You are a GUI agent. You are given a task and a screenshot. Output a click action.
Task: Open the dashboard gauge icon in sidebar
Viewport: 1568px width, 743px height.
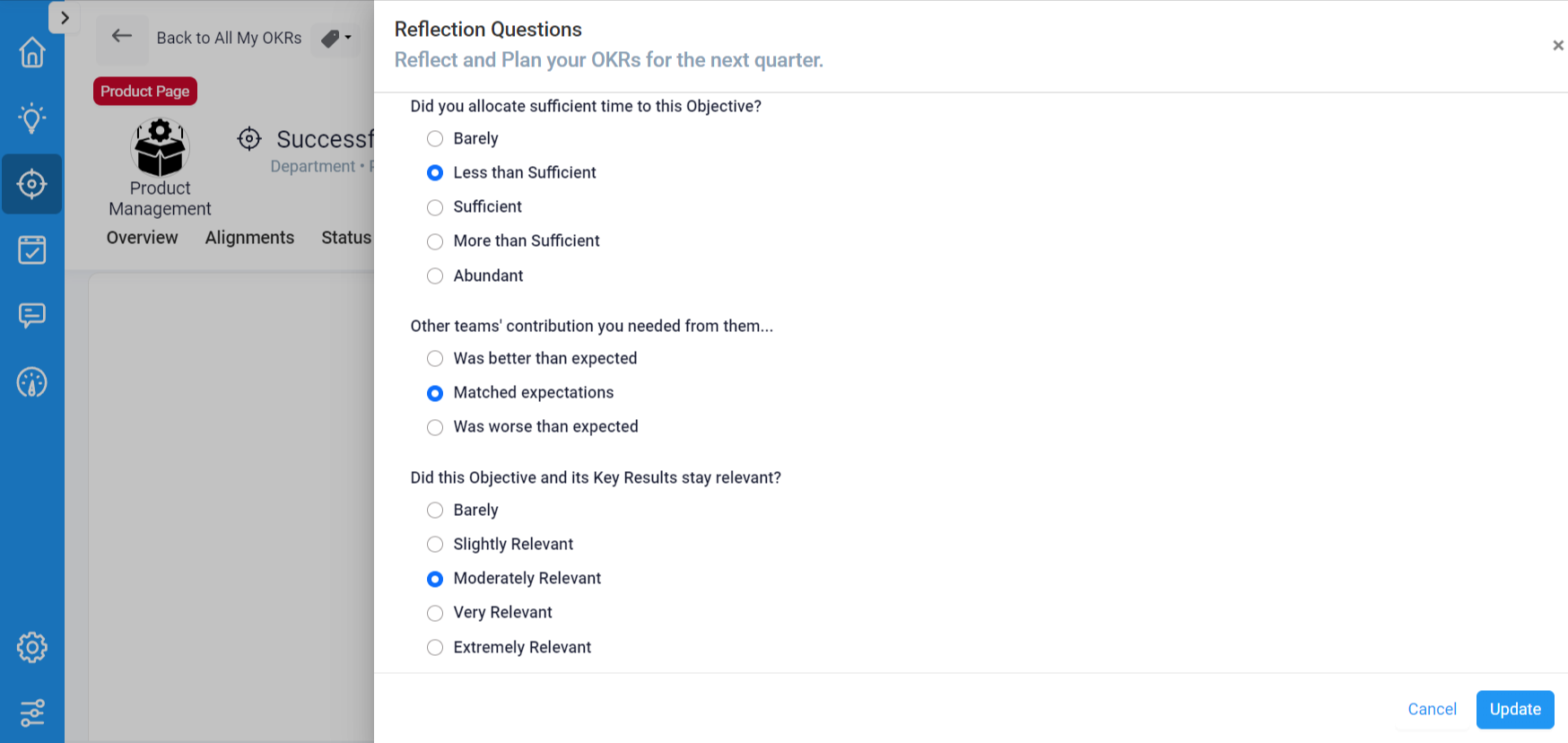click(32, 381)
